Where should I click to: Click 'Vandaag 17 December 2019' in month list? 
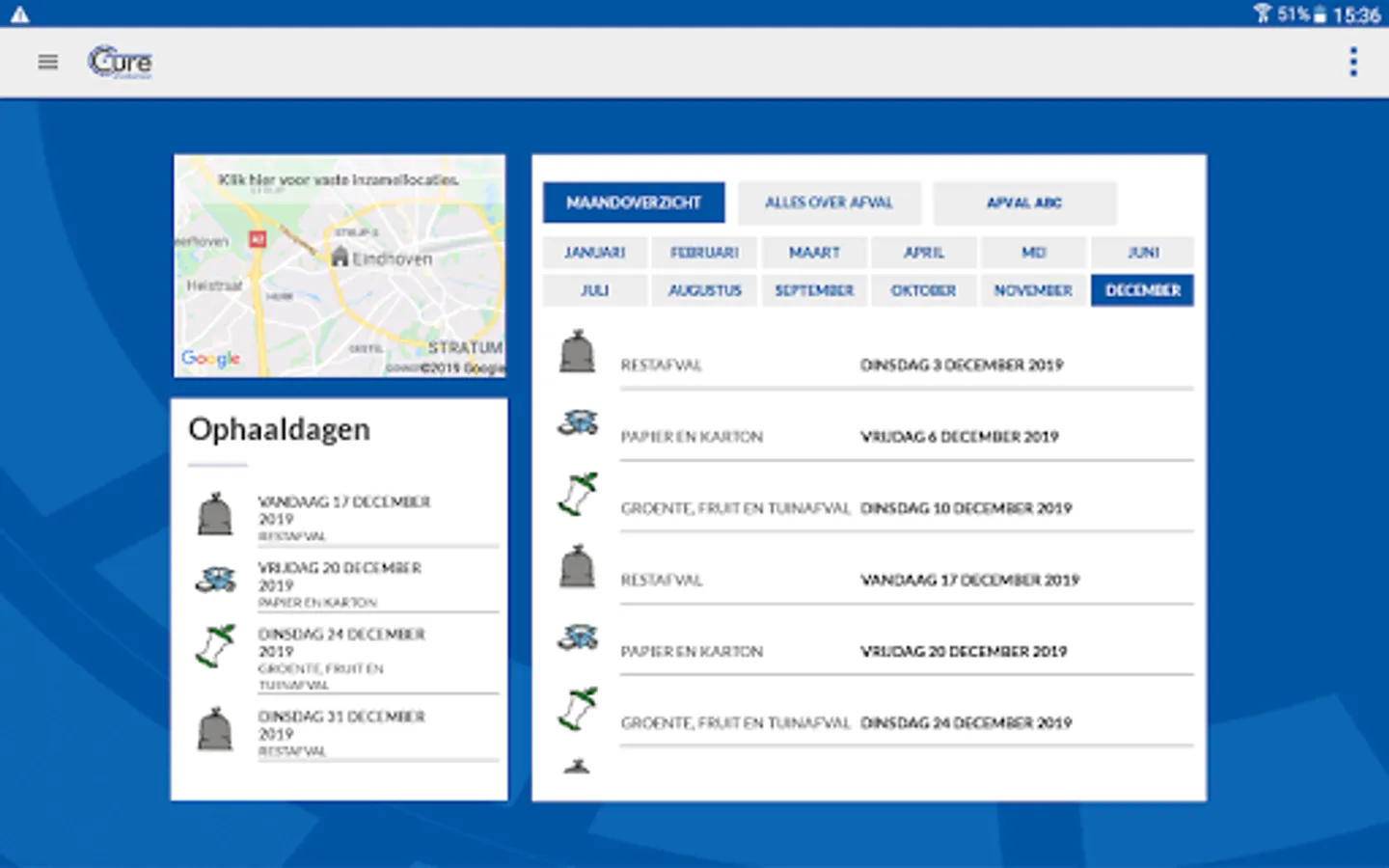click(969, 580)
